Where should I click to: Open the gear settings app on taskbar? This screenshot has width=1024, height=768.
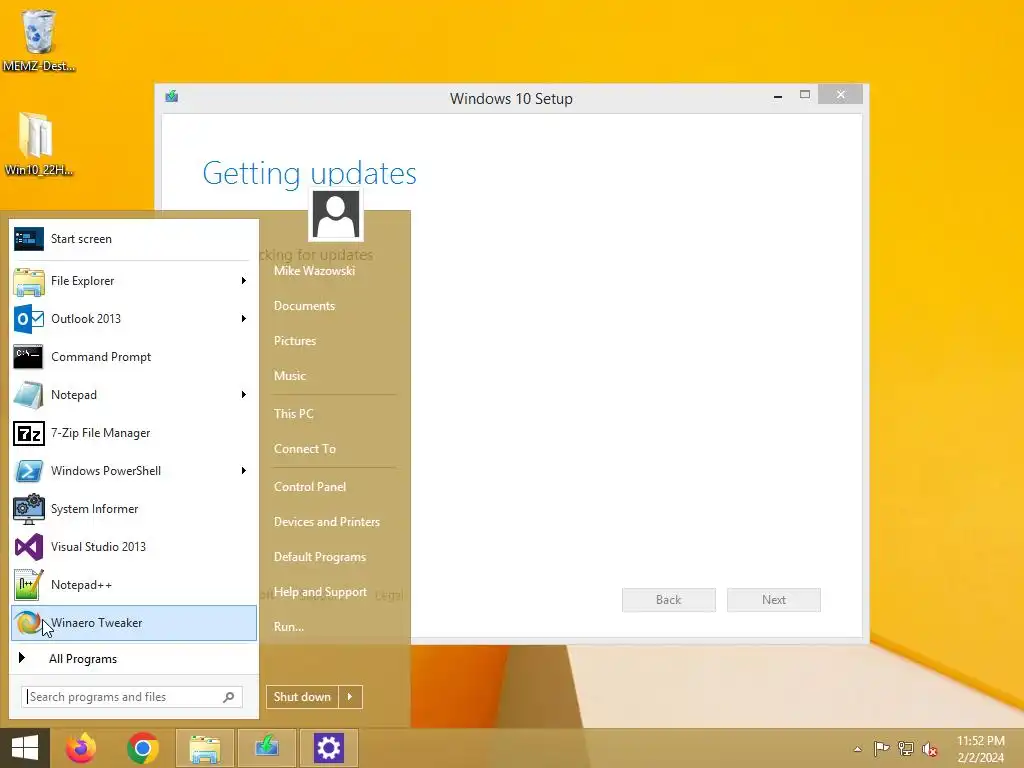pyautogui.click(x=328, y=748)
